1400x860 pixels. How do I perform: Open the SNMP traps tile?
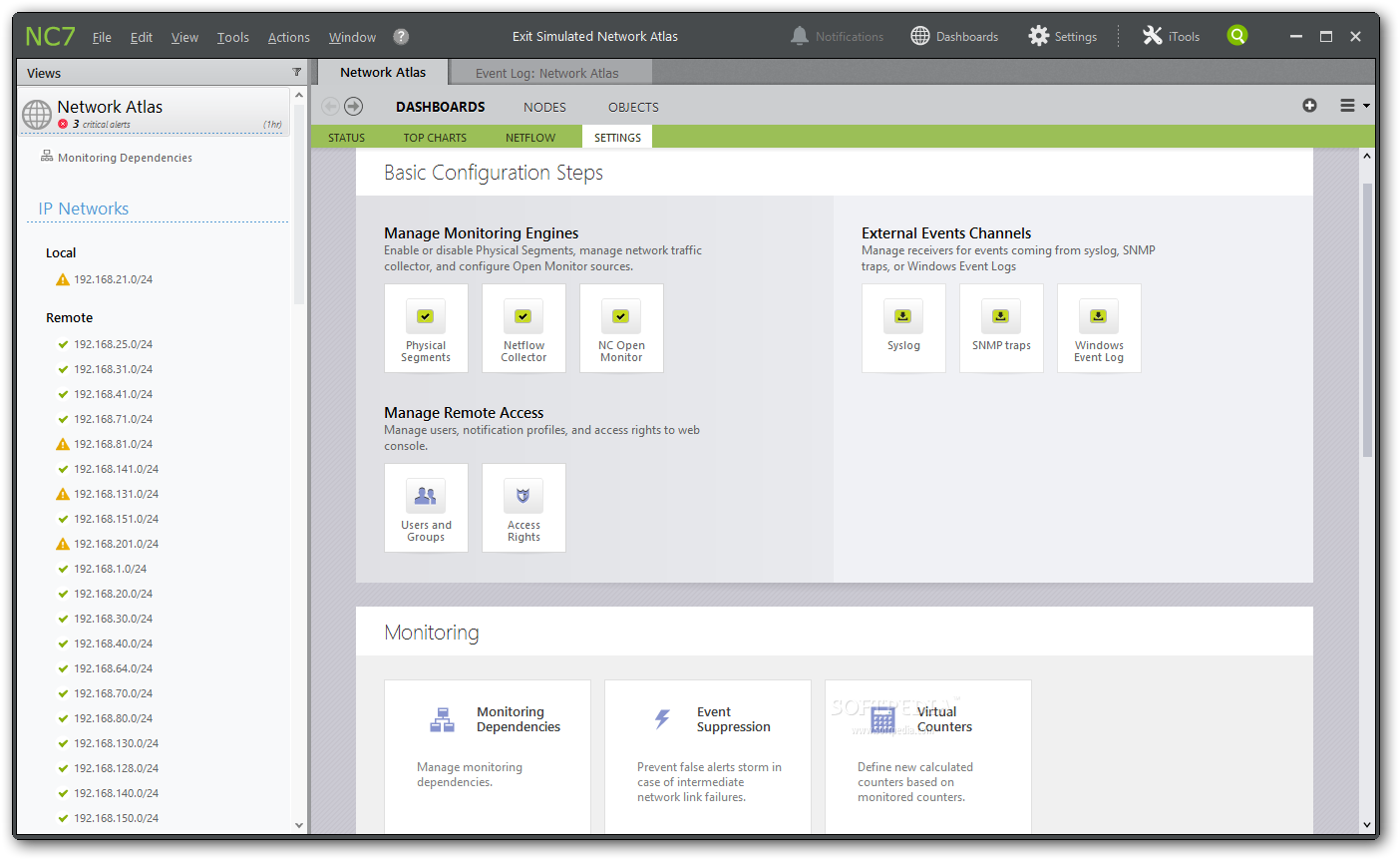tap(1001, 328)
